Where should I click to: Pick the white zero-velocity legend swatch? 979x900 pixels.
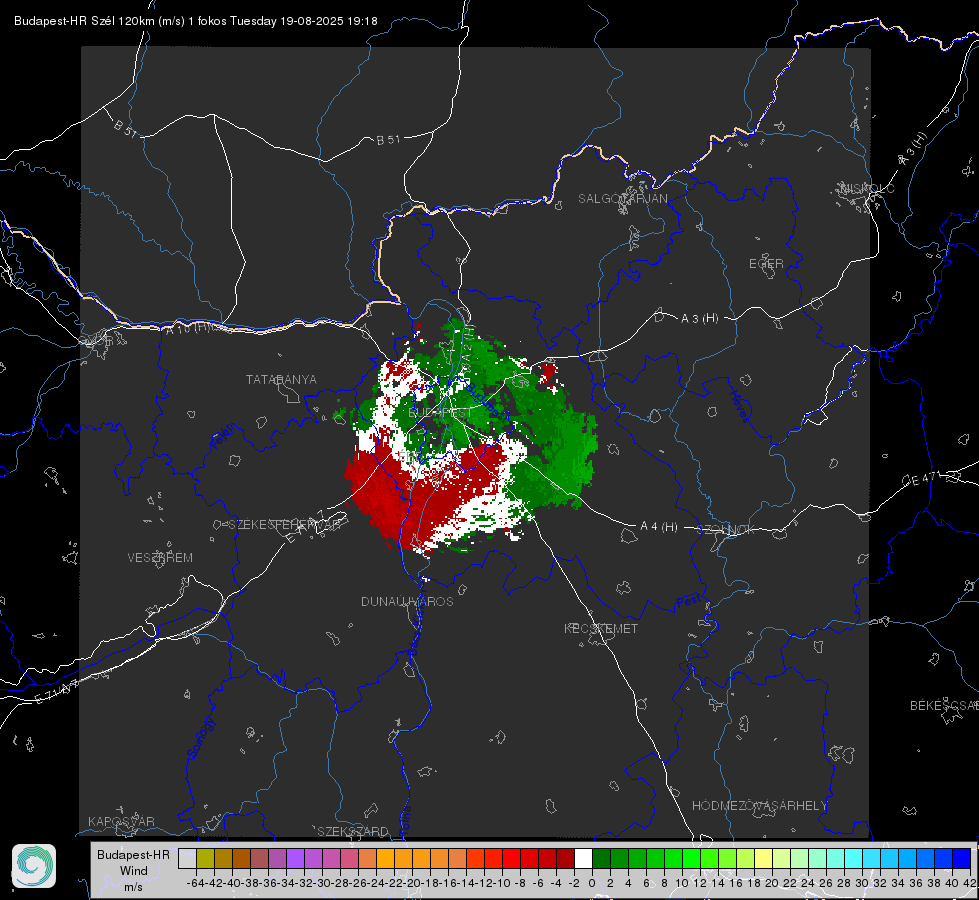(x=583, y=859)
